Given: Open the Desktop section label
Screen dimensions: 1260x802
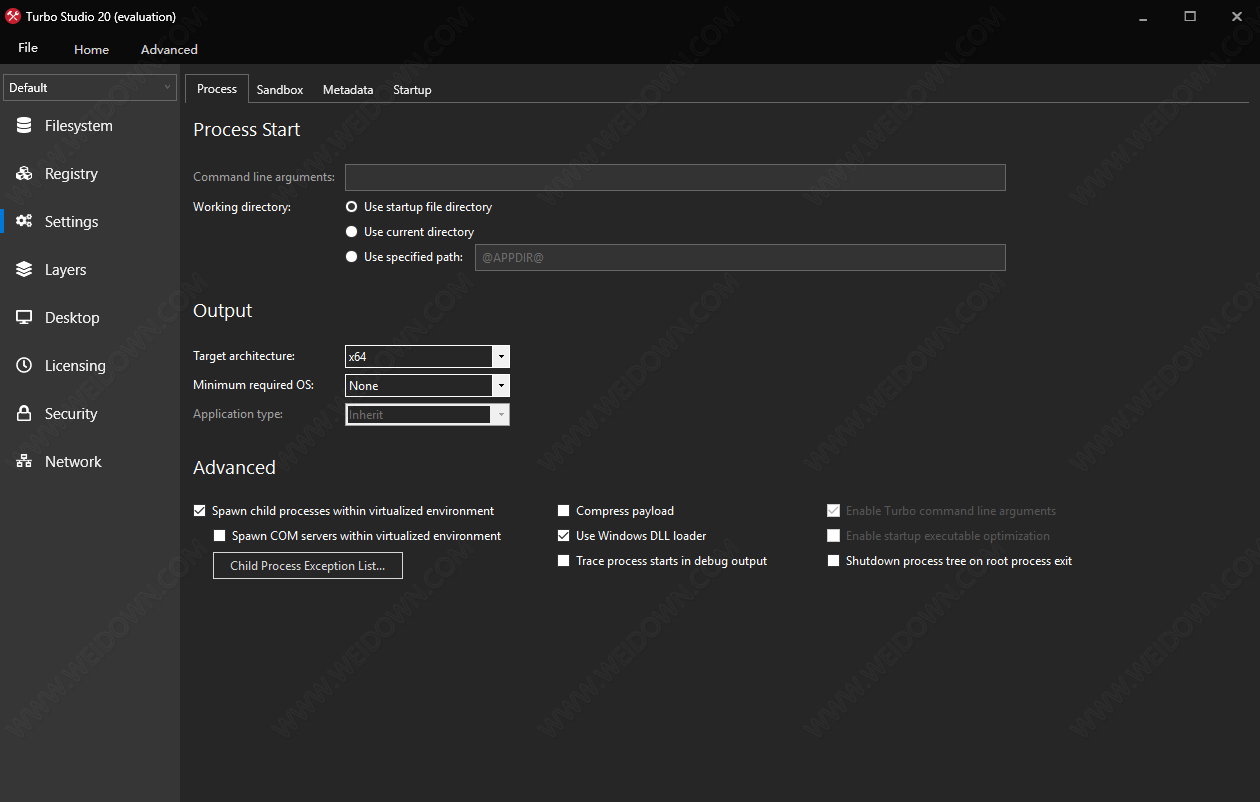Looking at the screenshot, I should [x=72, y=318].
